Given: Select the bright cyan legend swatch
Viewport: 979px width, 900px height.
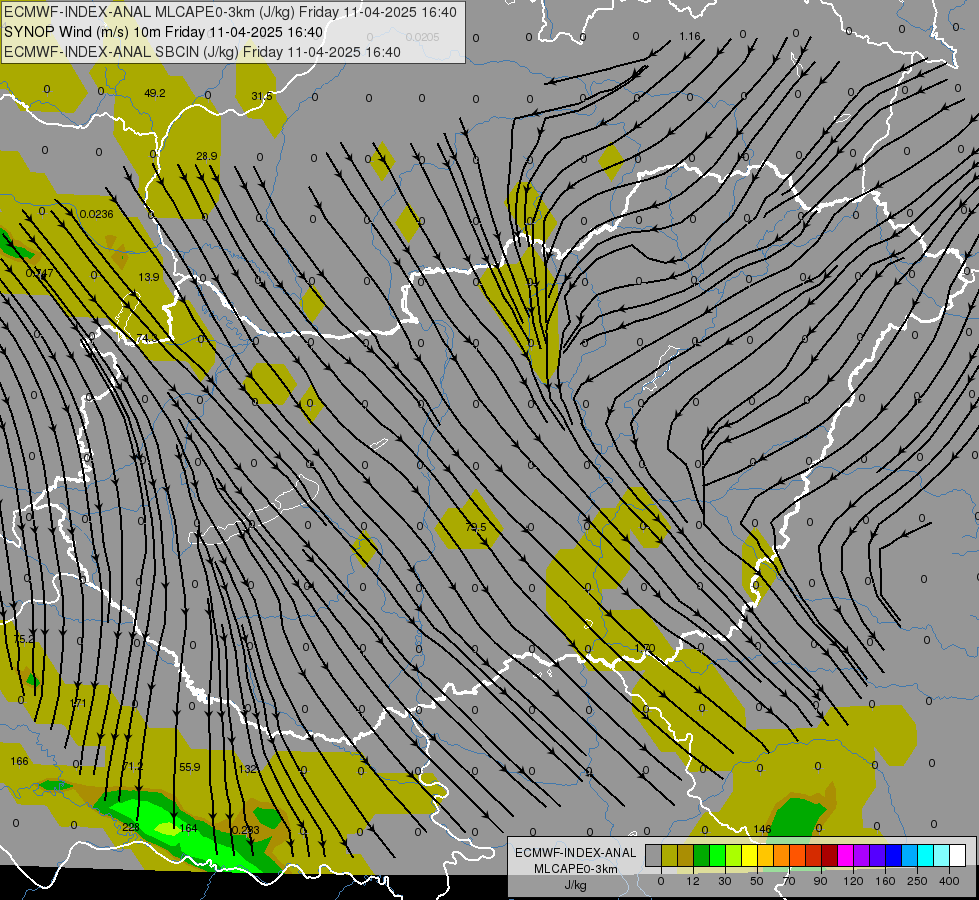Looking at the screenshot, I should 926,855.
